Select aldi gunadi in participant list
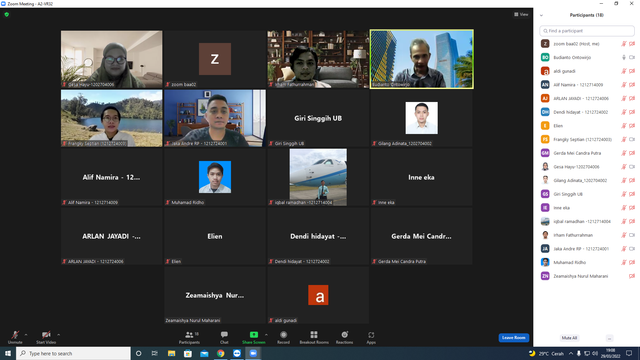 [587, 71]
